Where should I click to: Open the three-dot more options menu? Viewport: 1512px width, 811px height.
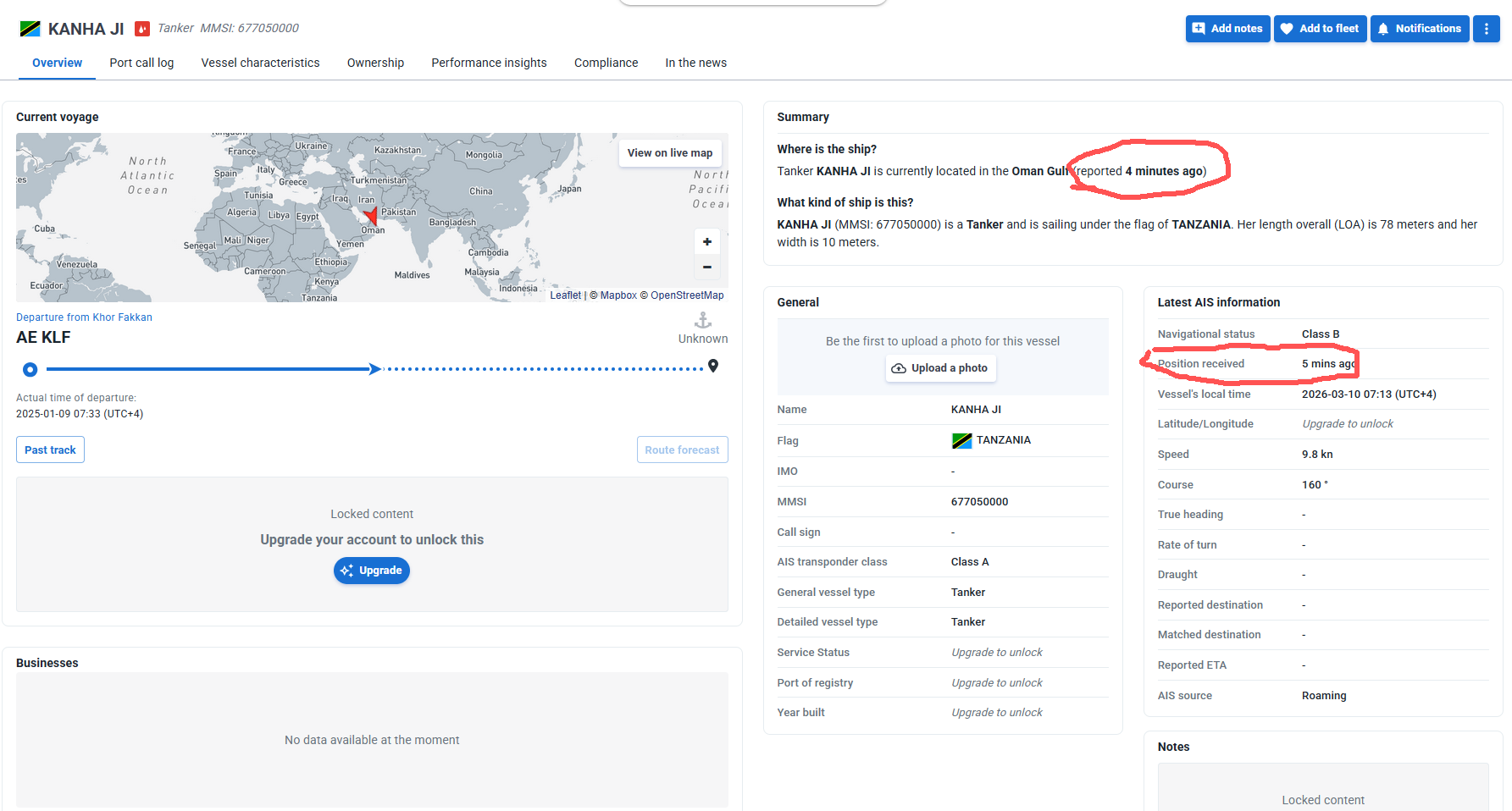[x=1486, y=29]
